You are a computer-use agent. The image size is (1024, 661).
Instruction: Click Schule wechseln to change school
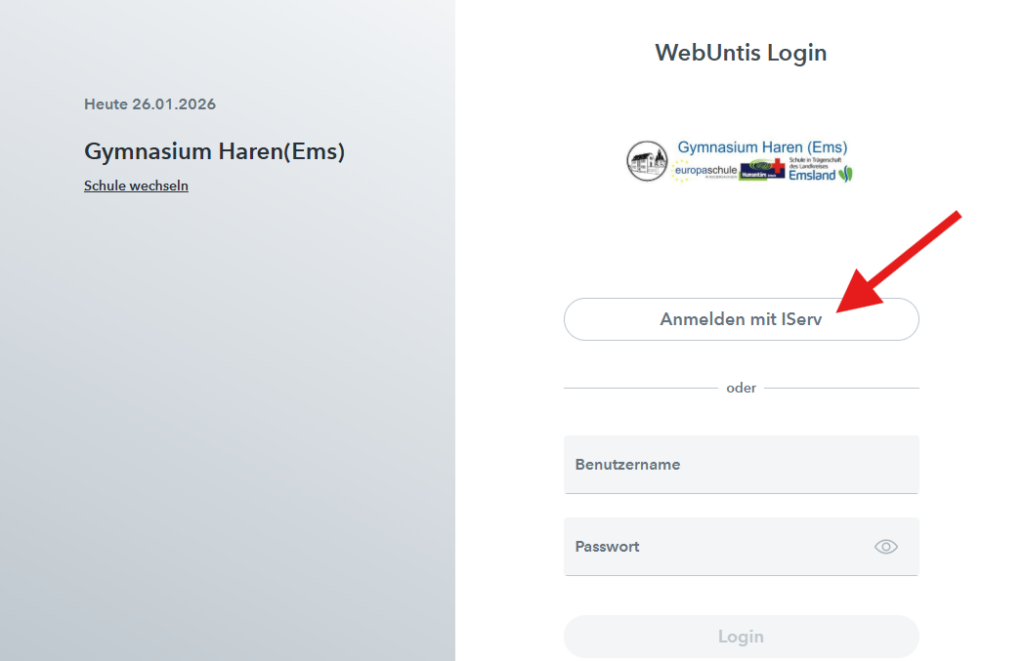click(136, 186)
